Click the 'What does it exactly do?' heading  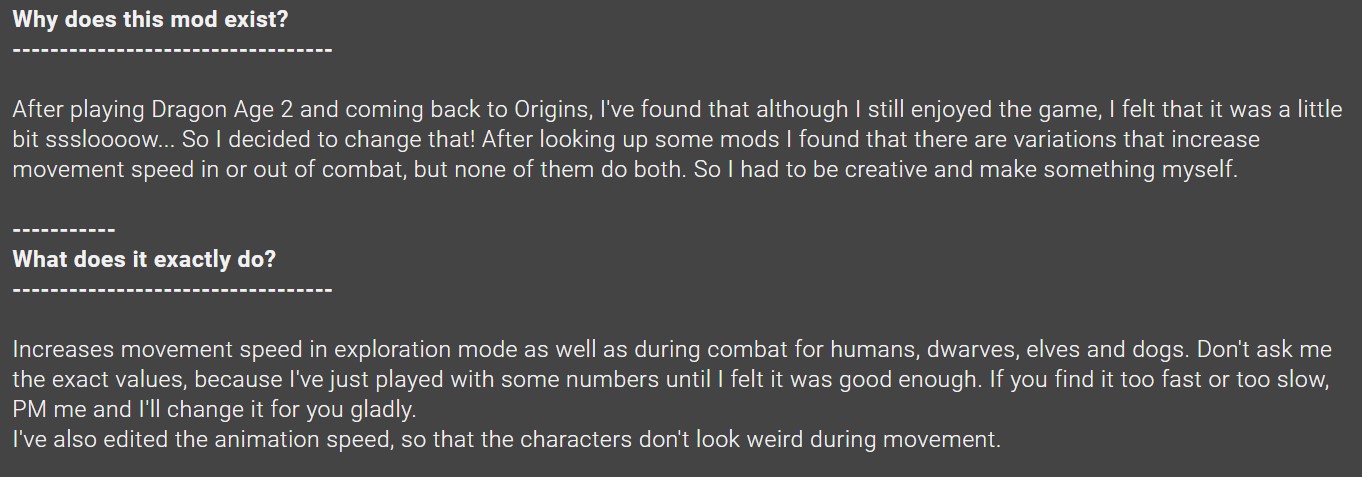click(144, 259)
